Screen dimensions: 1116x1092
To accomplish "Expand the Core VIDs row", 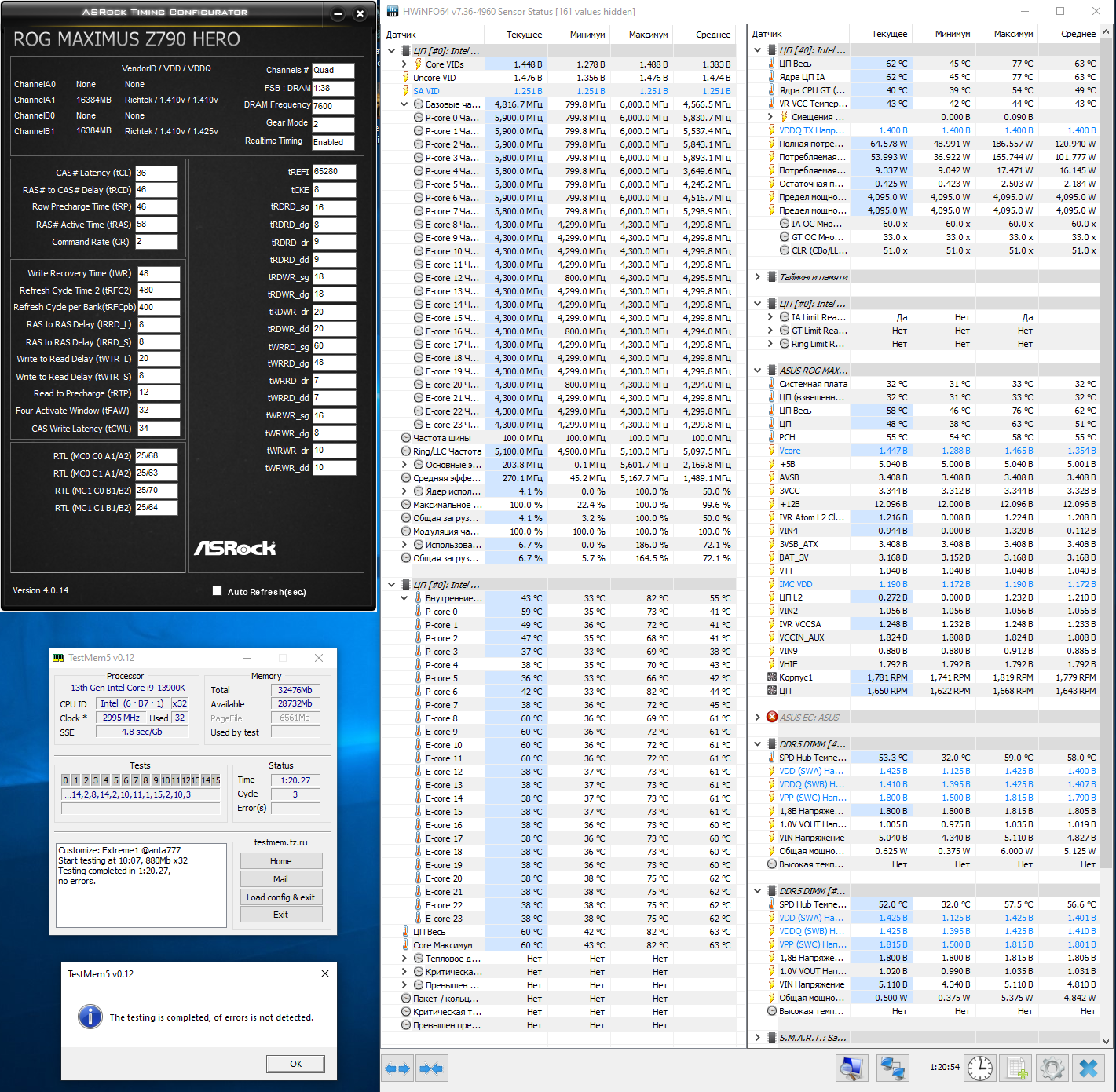I will point(404,64).
